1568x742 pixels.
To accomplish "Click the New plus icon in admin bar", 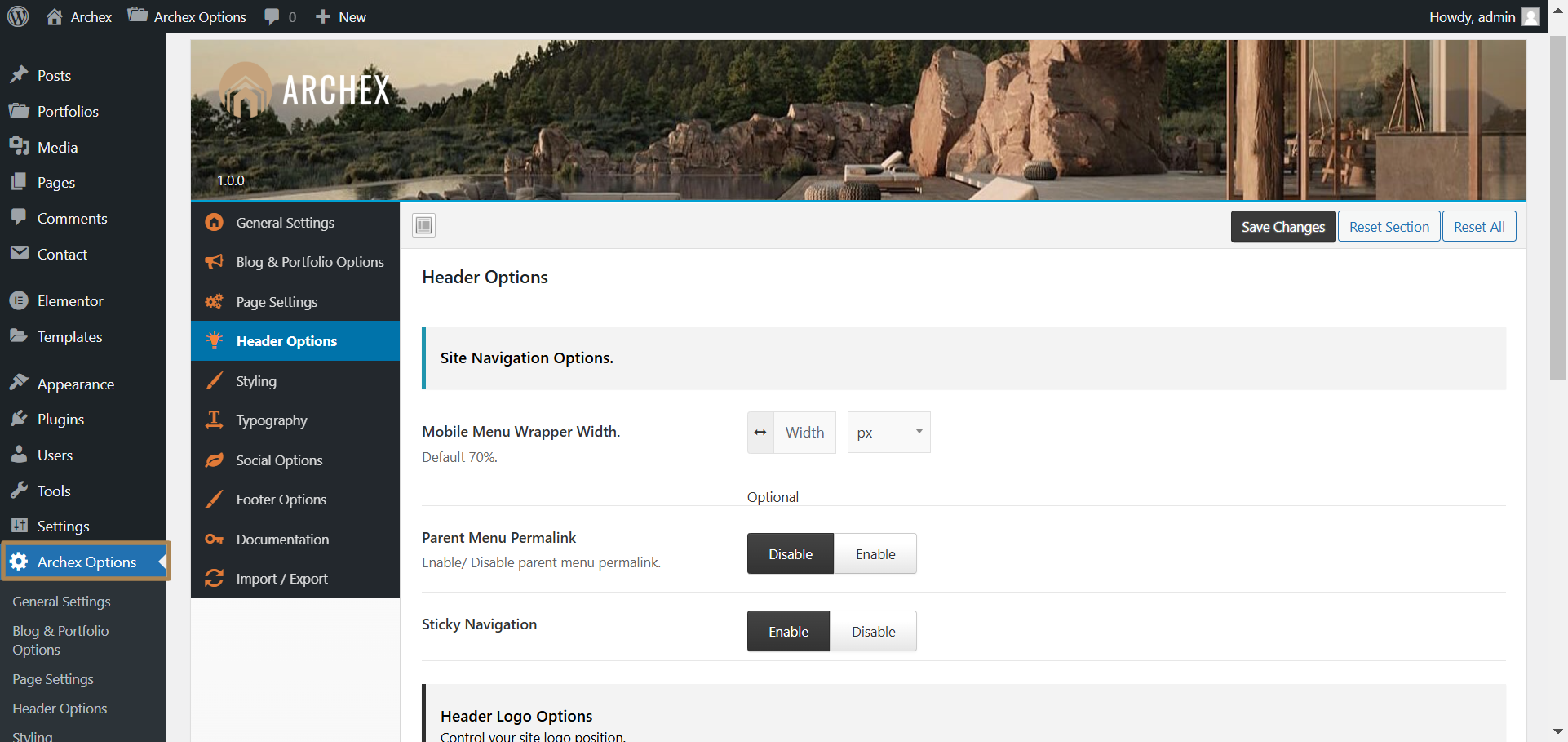I will 323,16.
